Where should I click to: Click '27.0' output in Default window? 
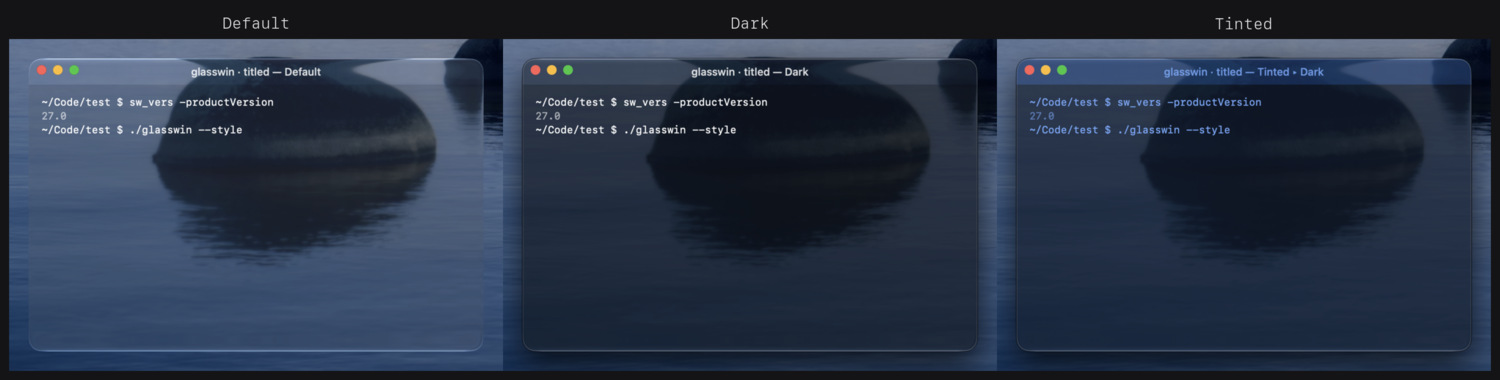[54, 116]
